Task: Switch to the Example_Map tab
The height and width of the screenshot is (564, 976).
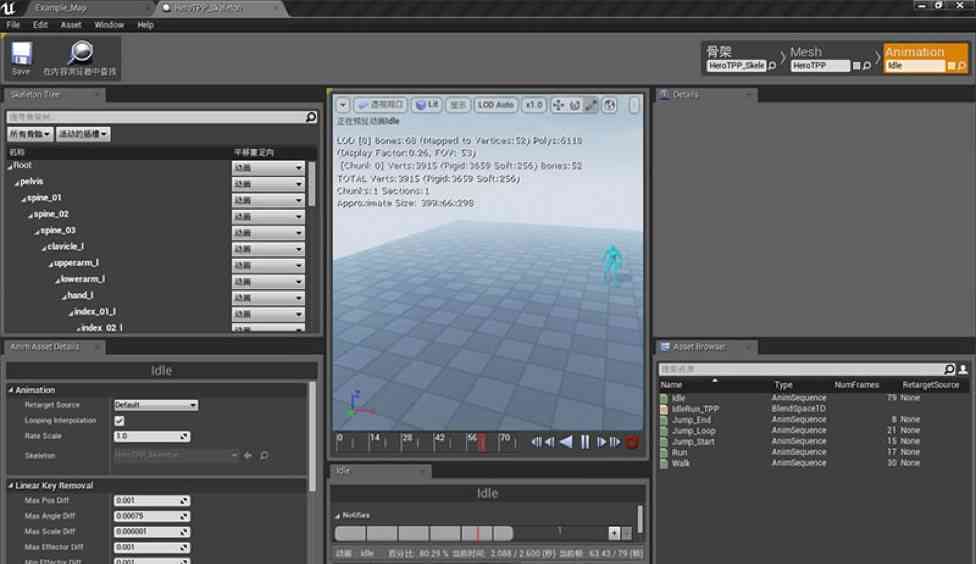Action: [87, 8]
